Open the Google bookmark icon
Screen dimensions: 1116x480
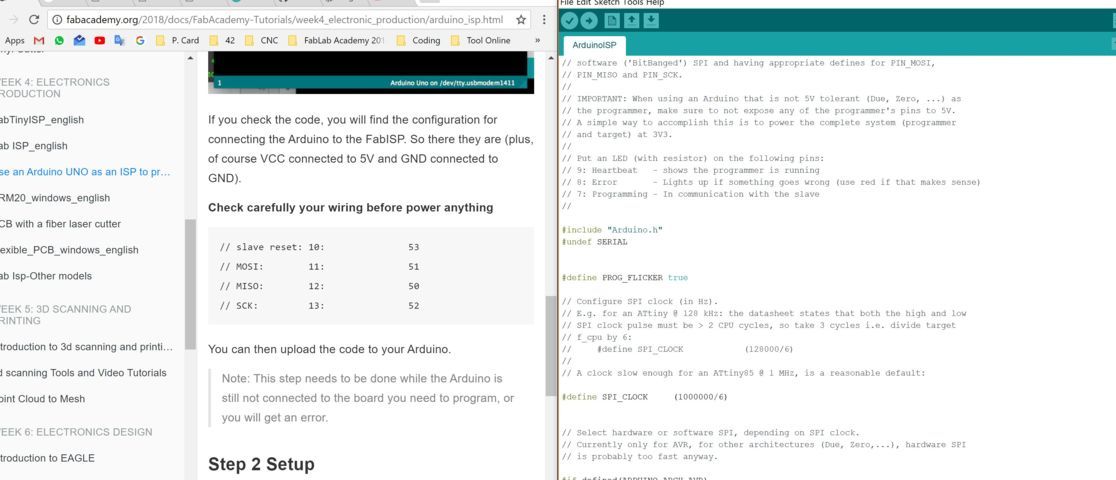coord(140,41)
